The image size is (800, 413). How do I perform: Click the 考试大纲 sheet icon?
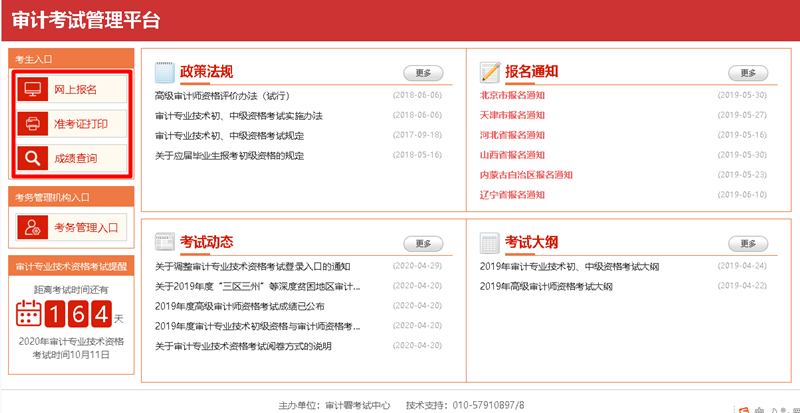click(490, 242)
